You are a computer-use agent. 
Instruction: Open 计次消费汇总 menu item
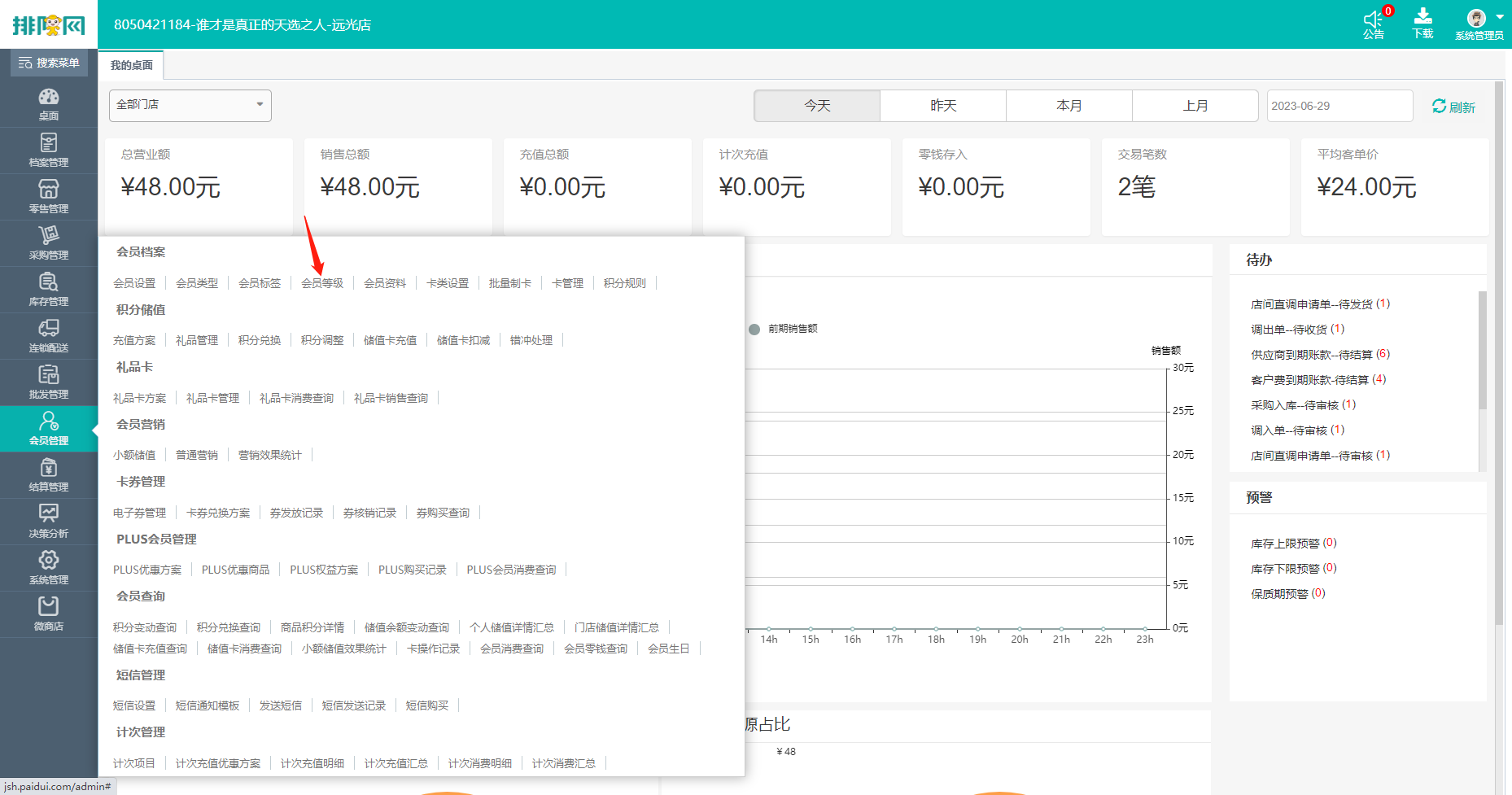tap(564, 763)
